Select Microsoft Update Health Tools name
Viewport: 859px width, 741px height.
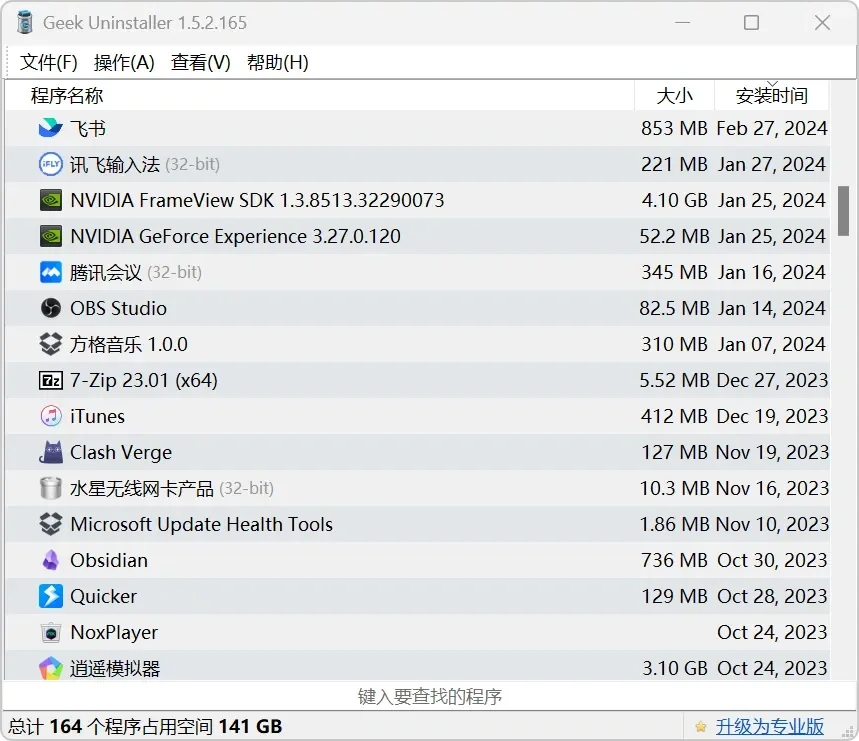click(x=202, y=525)
